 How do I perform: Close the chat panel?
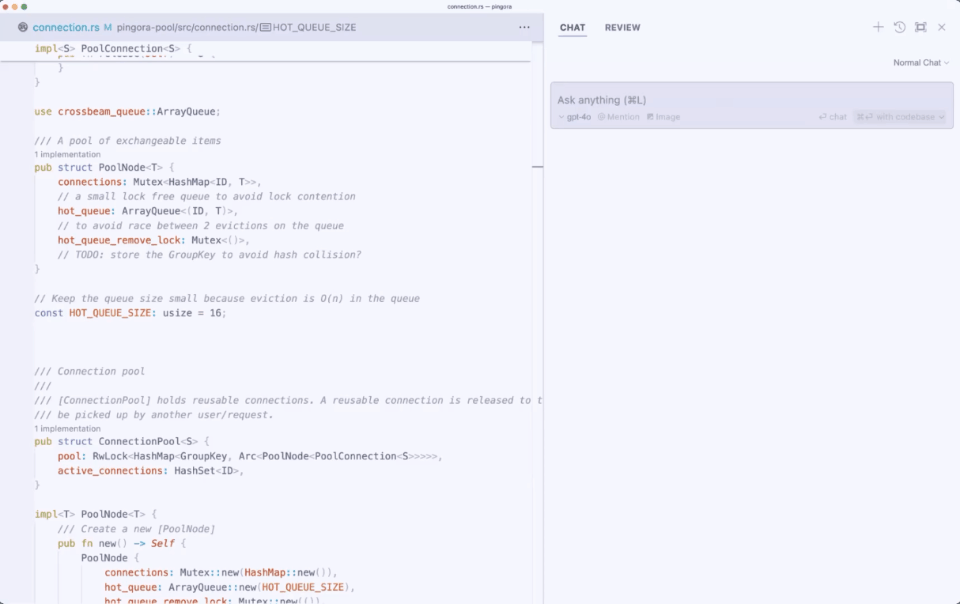click(941, 28)
